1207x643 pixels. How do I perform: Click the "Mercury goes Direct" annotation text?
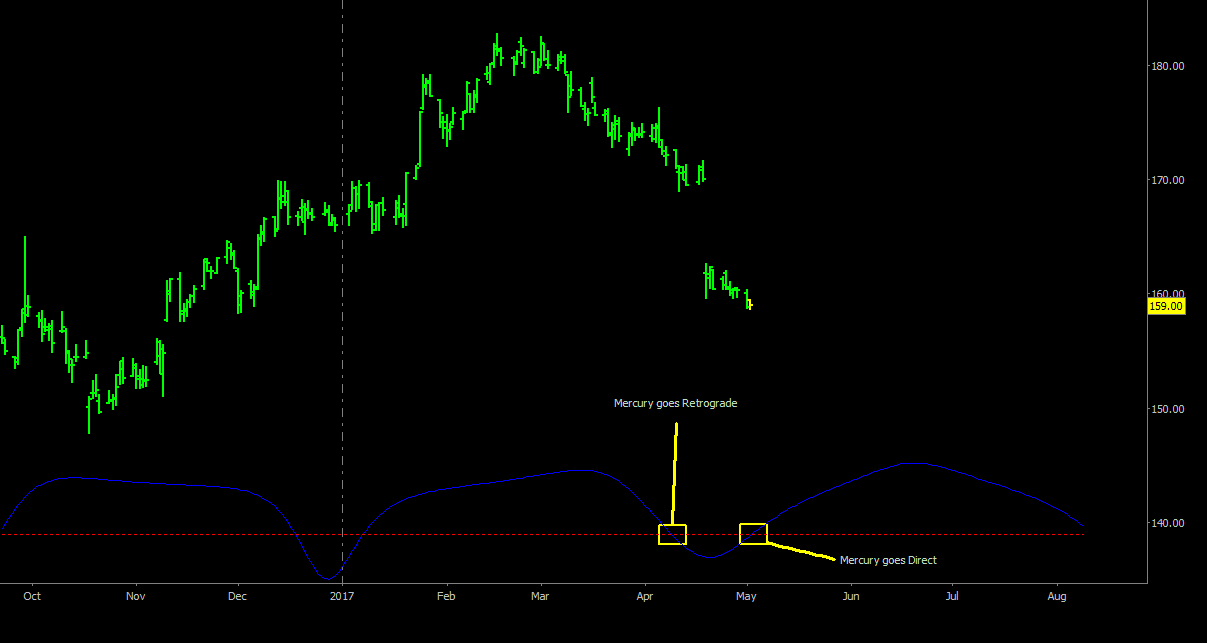pos(888,560)
